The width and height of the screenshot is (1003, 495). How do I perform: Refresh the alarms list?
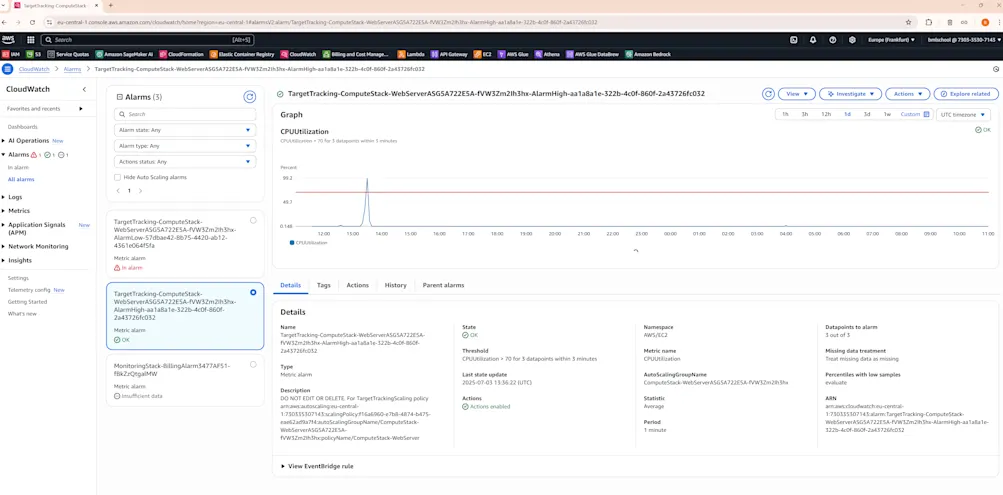coord(249,97)
